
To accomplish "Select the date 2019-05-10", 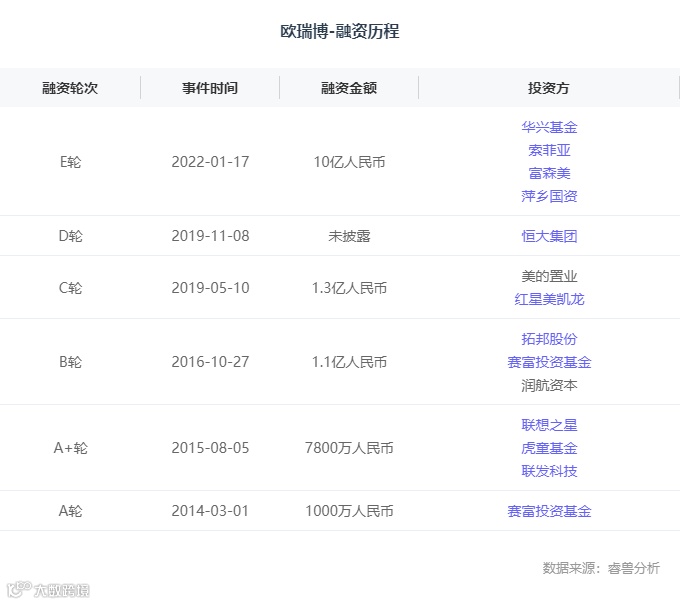I will (x=210, y=288).
